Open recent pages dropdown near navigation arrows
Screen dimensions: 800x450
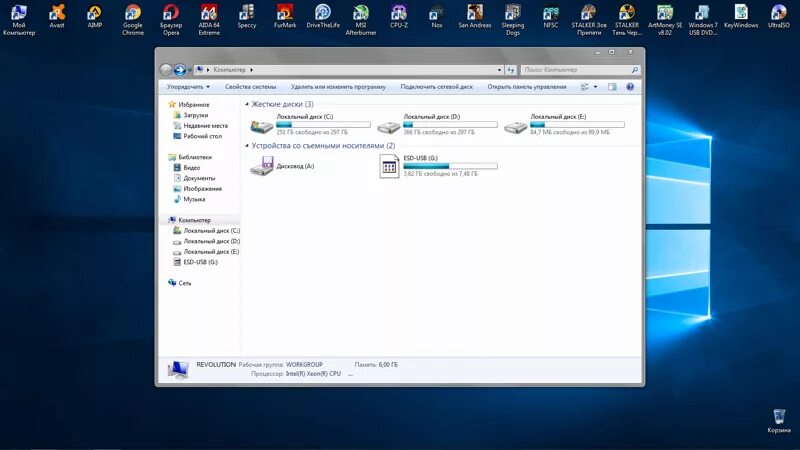(190, 70)
